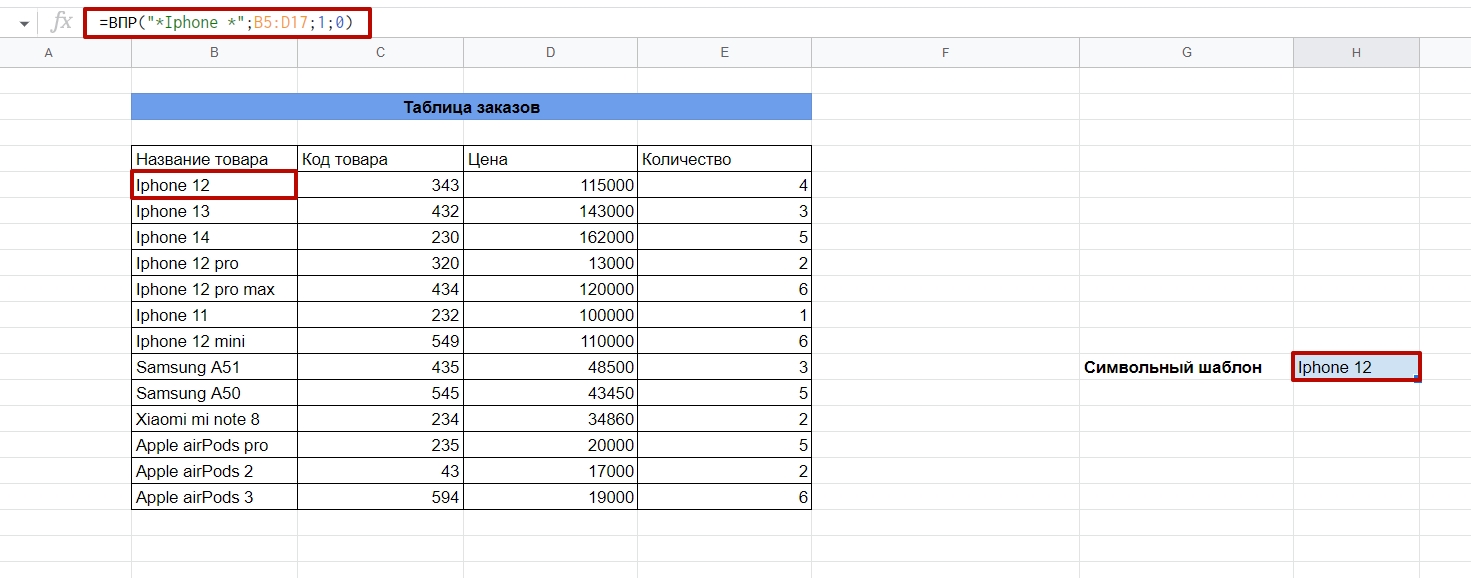Viewport: 1471px width, 578px height.
Task: Select the 'Количество' header cell
Action: [x=724, y=159]
